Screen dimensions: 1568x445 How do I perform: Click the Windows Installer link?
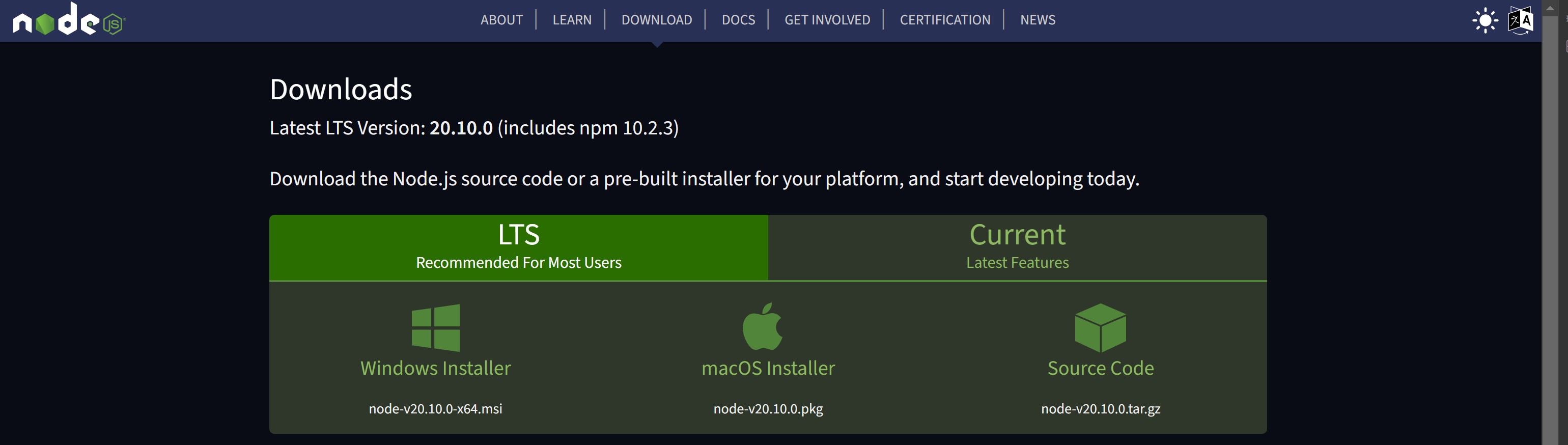pyautogui.click(x=436, y=368)
